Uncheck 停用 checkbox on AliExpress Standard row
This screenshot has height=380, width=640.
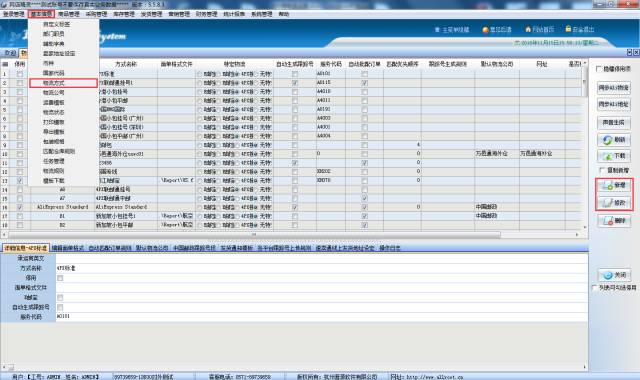20,207
